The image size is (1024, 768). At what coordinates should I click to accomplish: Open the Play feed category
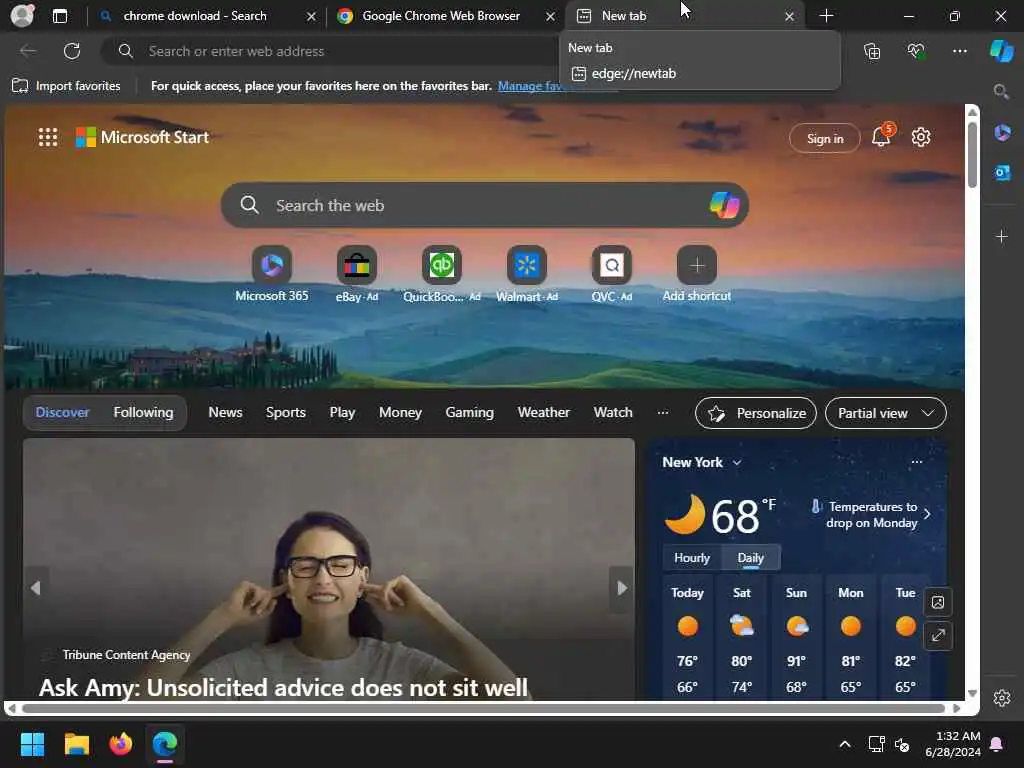coord(342,413)
